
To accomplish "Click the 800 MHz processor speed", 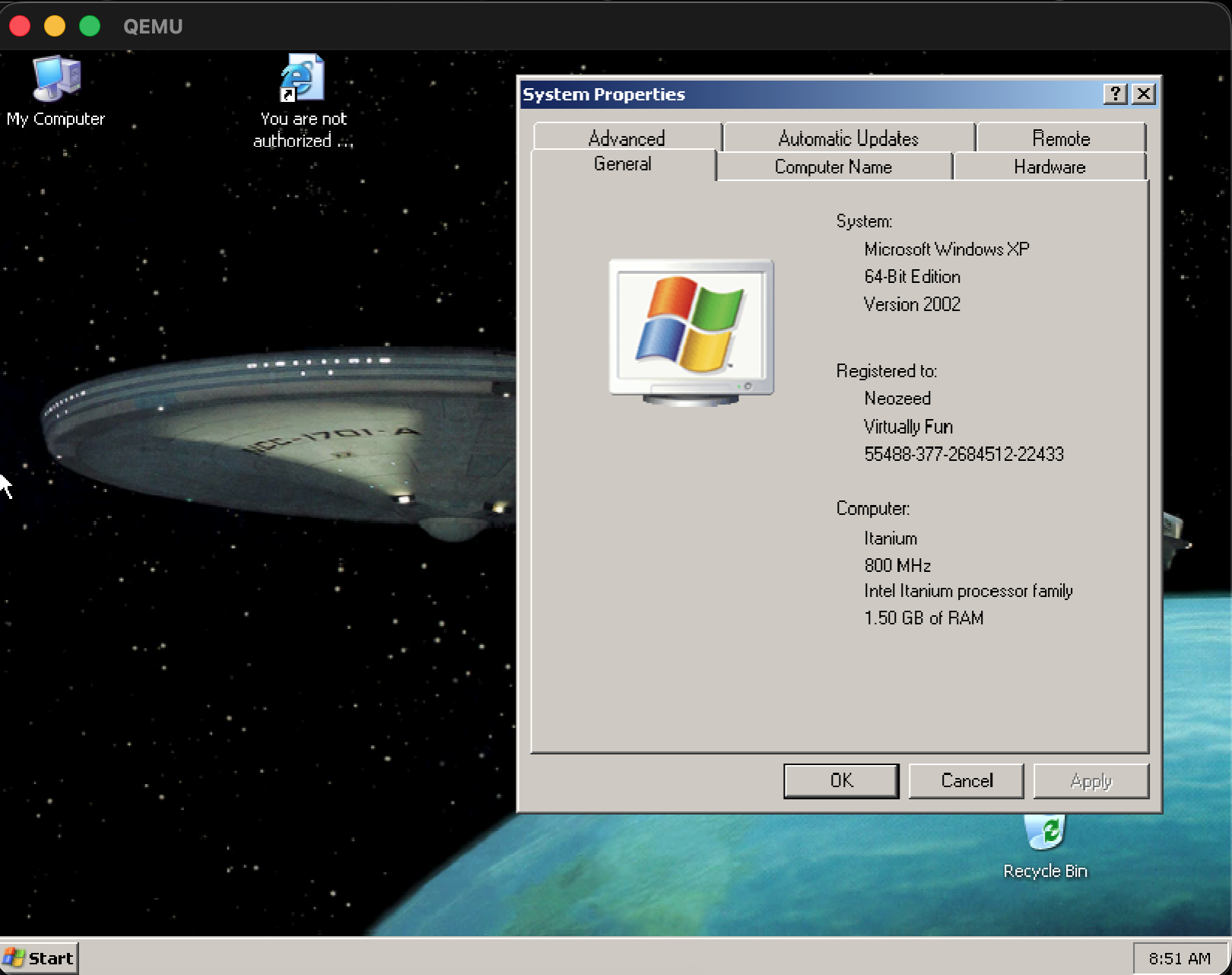I will [x=897, y=565].
